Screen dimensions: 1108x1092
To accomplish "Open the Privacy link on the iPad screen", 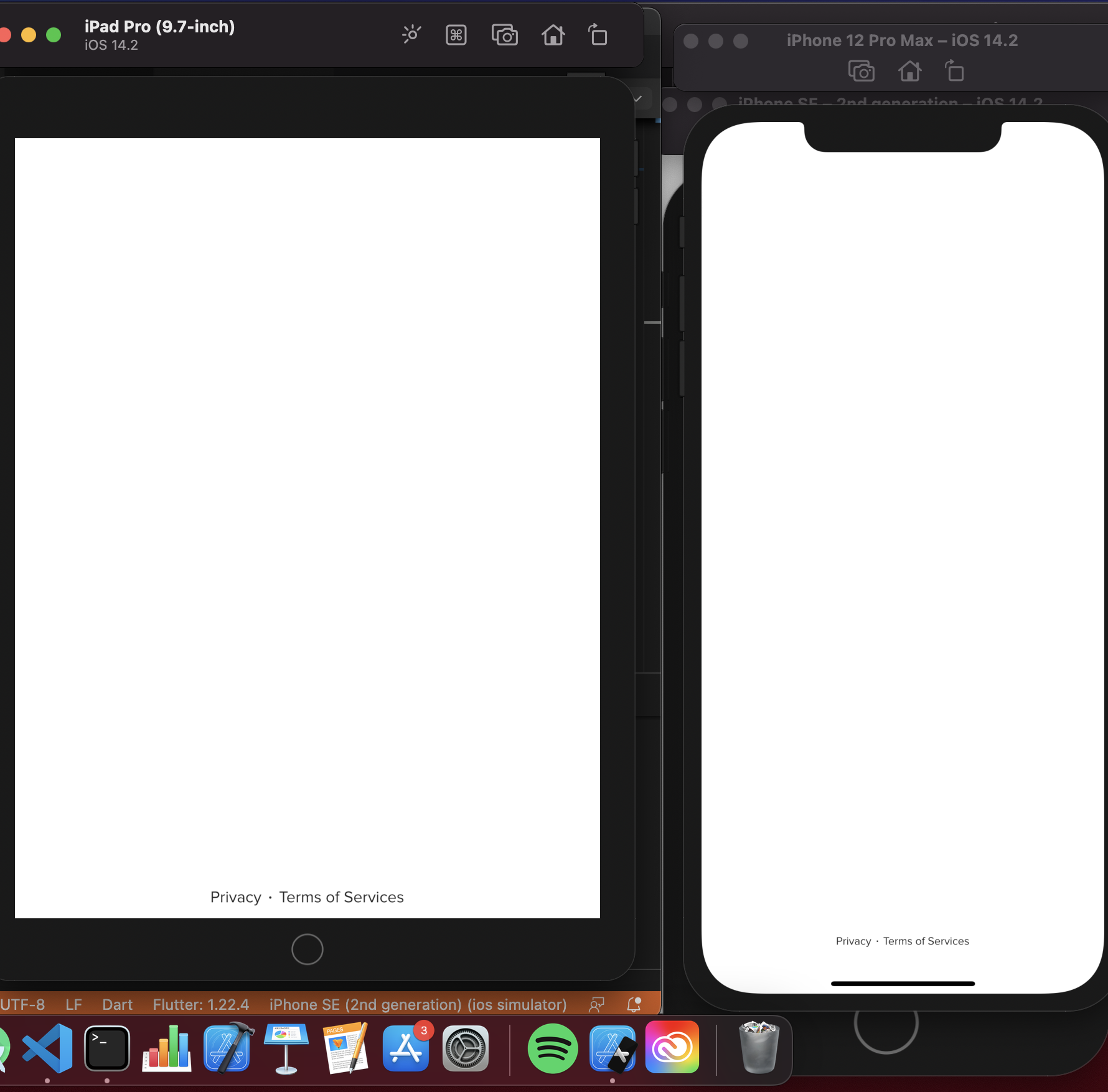I will 235,897.
